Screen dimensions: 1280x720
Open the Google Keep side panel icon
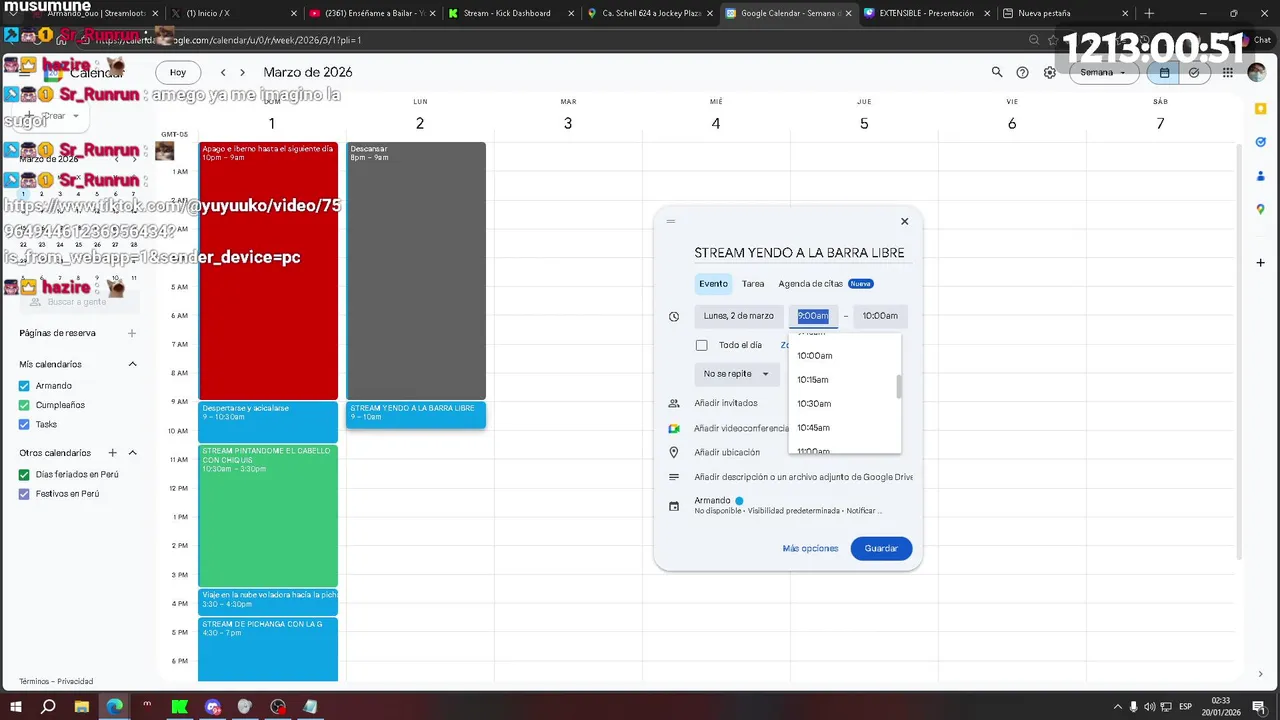(x=1261, y=109)
